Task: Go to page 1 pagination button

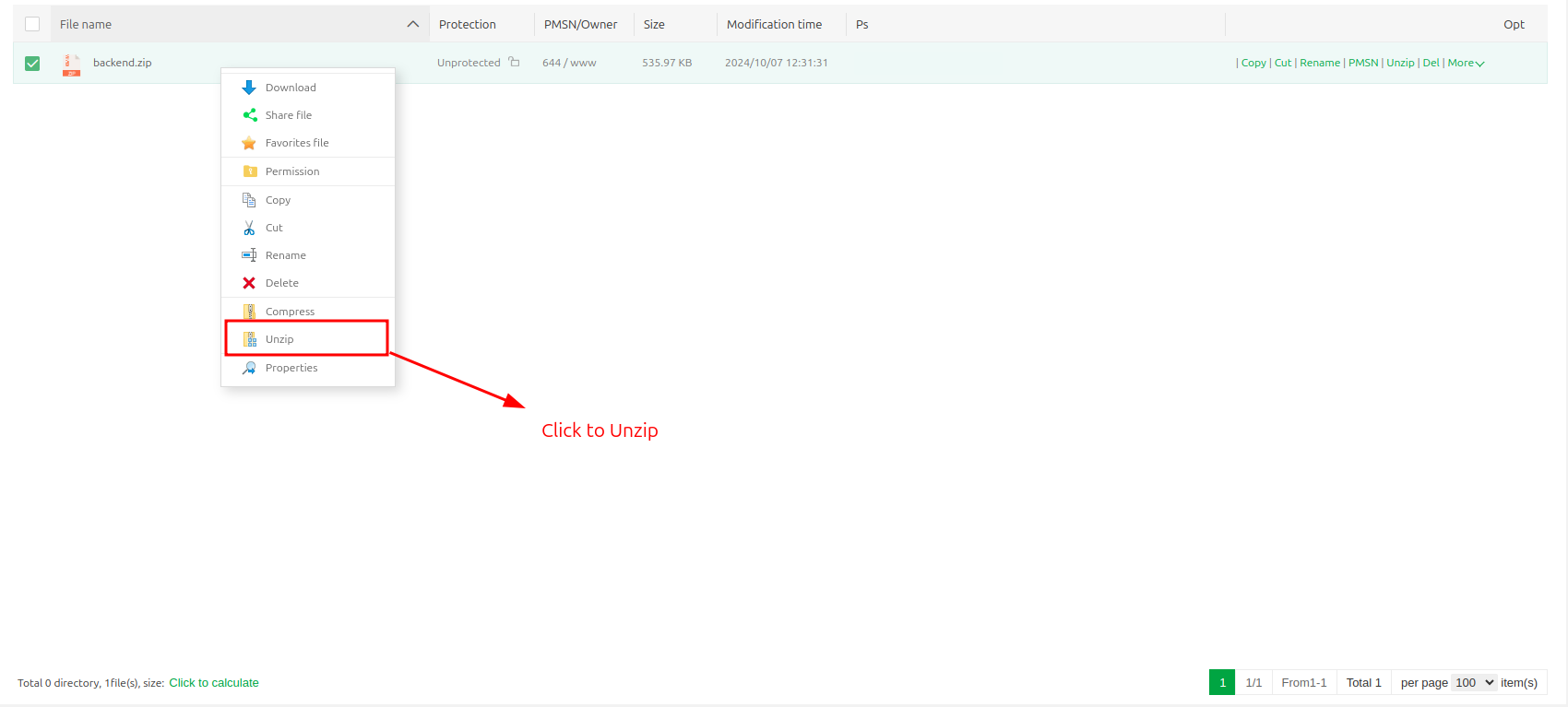Action: [x=1222, y=682]
